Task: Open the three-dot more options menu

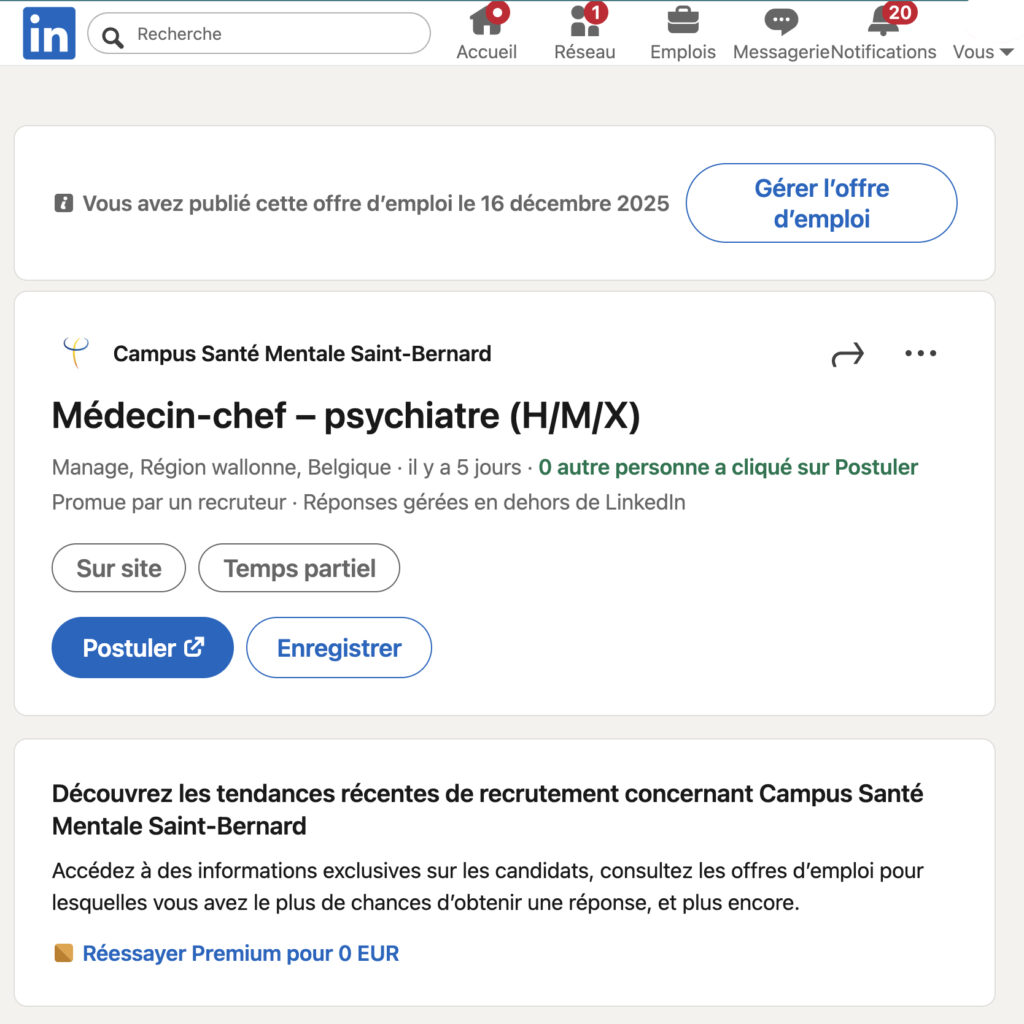Action: (920, 353)
